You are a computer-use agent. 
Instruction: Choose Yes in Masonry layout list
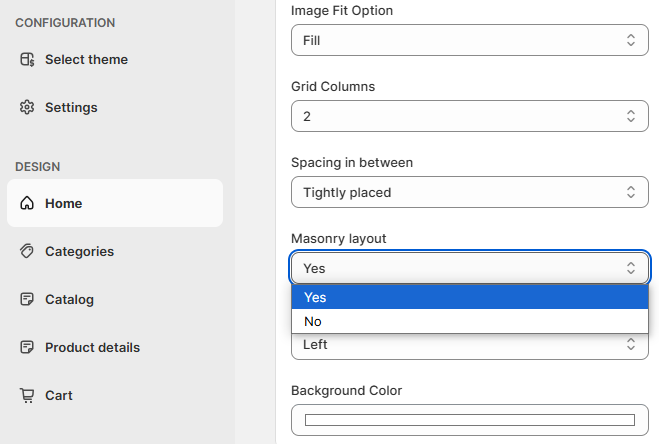[x=470, y=297]
